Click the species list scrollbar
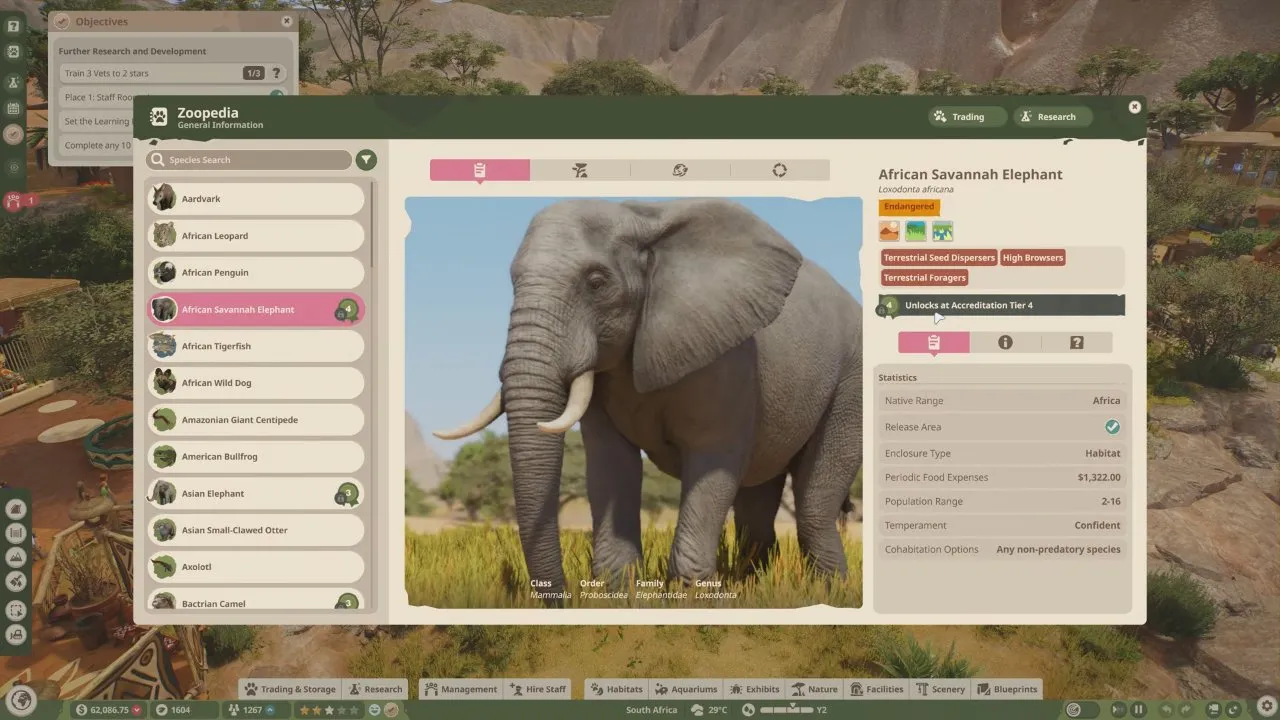1280x720 pixels. click(x=373, y=224)
